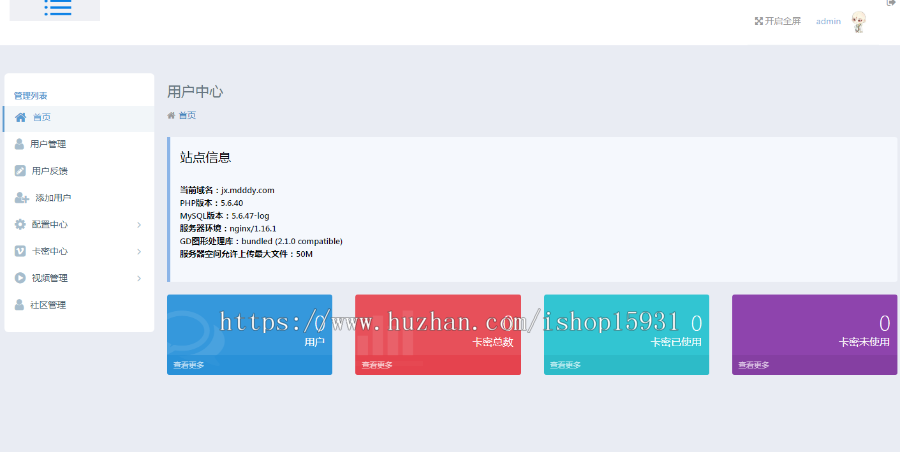
Task: Click the 0 count on the 卡密已使用 card
Action: pyautogui.click(x=696, y=323)
